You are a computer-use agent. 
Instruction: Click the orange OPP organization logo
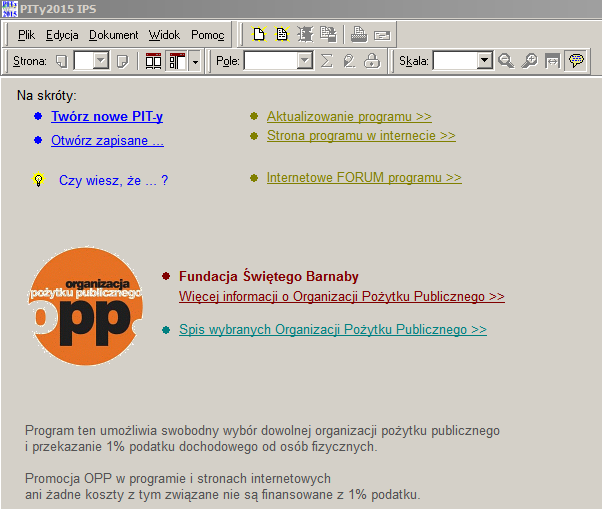pyautogui.click(x=86, y=298)
